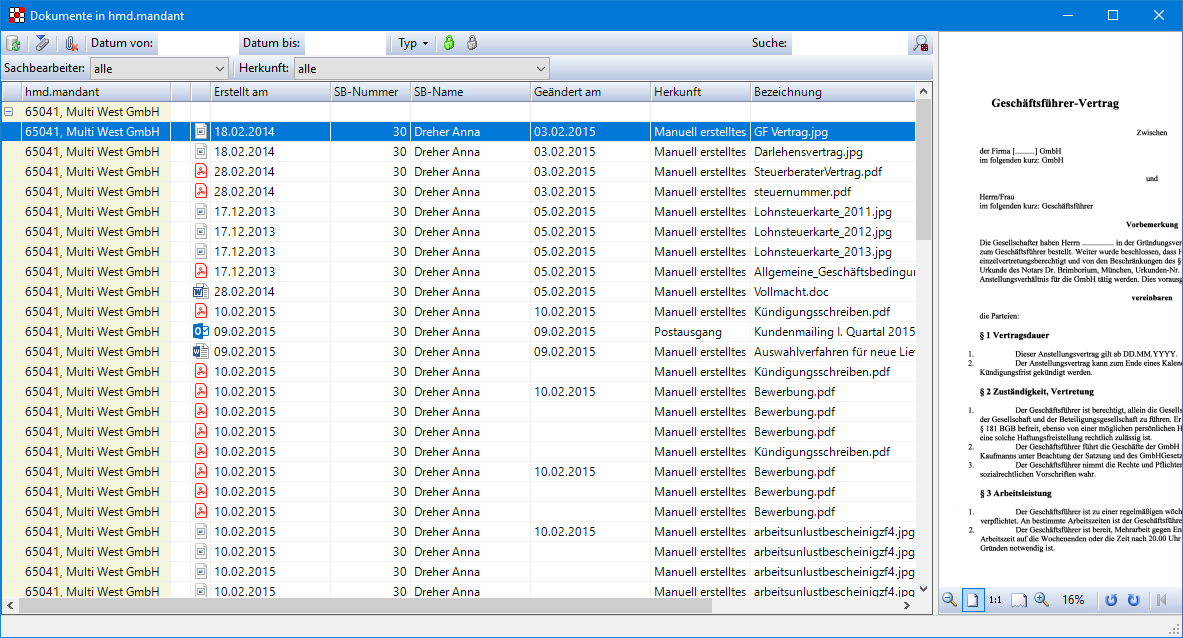Toggle 1:1 actual size preview mode

(995, 600)
